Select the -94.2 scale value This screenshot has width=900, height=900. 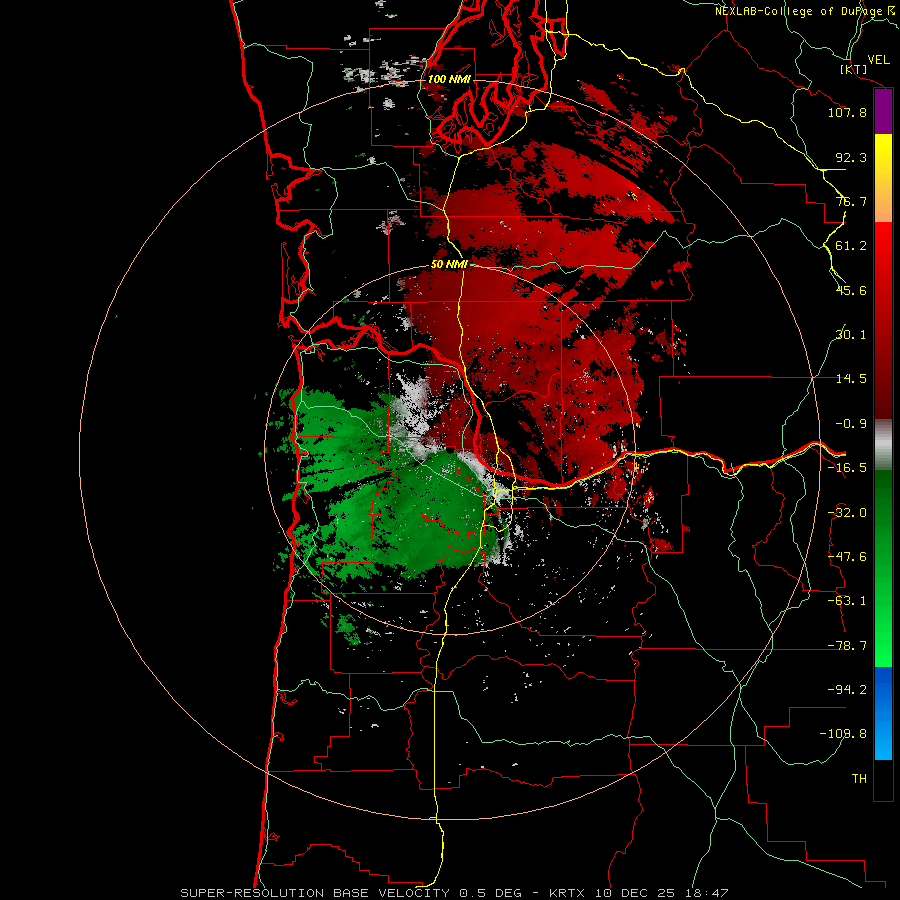coord(847,690)
